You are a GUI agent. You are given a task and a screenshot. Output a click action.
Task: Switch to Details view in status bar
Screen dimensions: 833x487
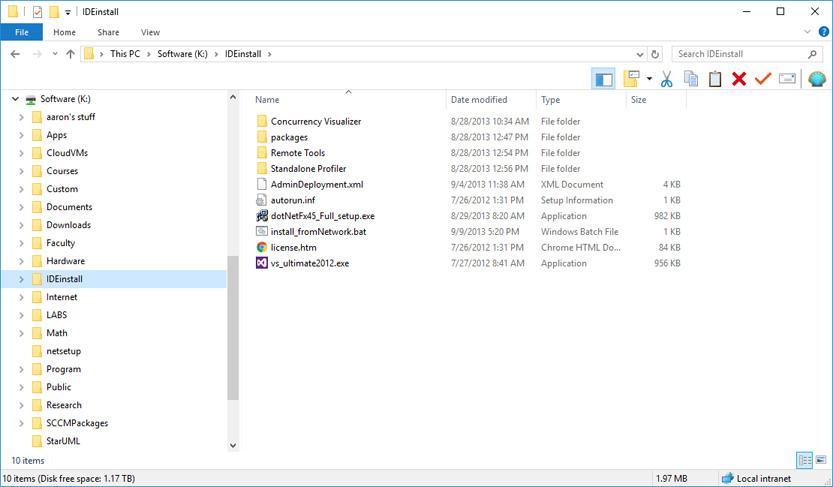(x=804, y=460)
